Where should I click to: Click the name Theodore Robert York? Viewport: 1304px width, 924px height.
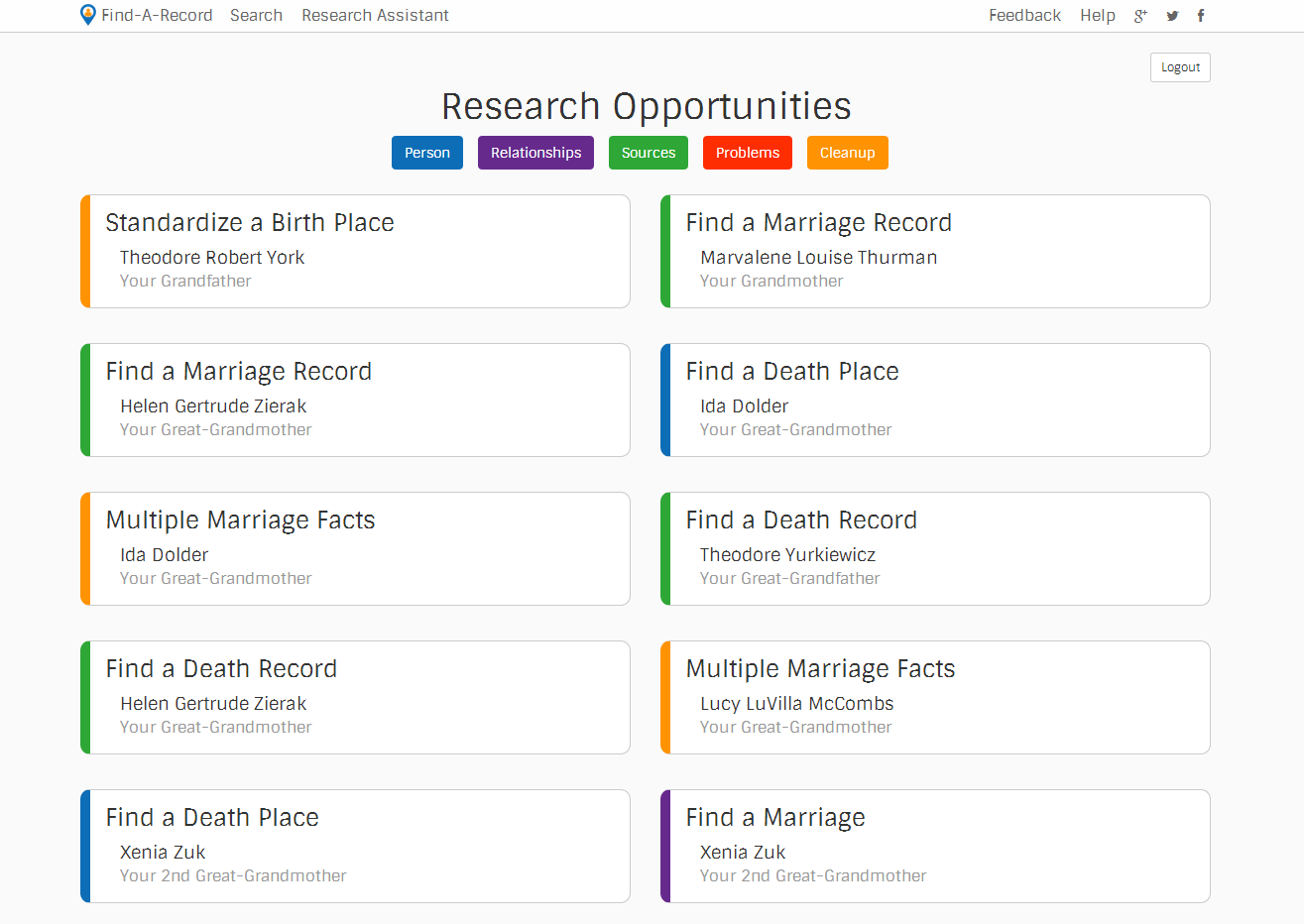(212, 257)
